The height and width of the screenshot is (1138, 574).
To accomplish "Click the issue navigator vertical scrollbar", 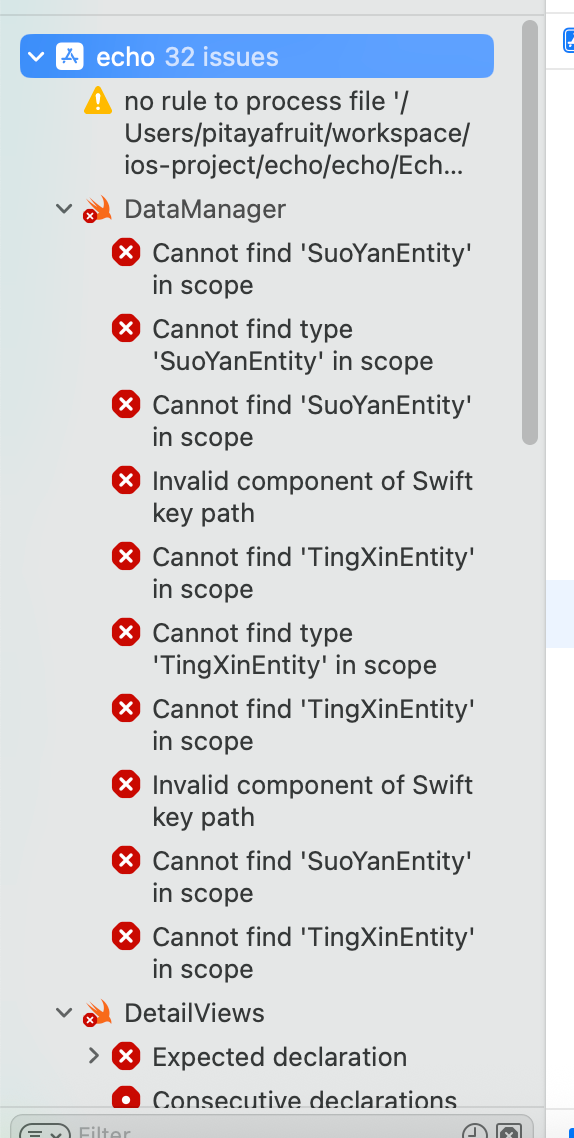I will tap(530, 232).
